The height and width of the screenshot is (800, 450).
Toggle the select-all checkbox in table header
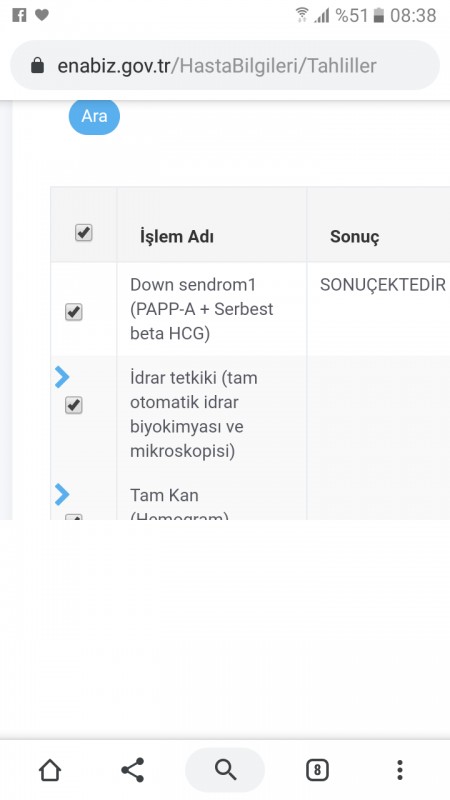pyautogui.click(x=84, y=233)
